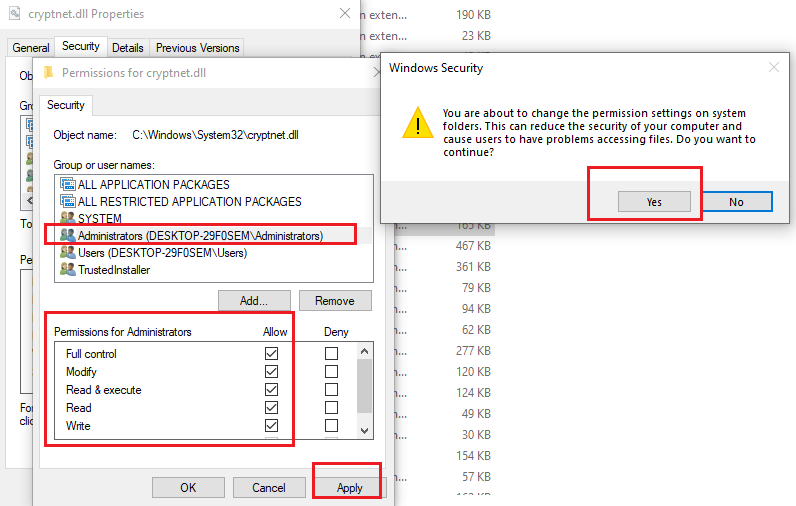Viewport: 796px width, 506px height.
Task: Click Yes in the Windows Security prompt
Action: pyautogui.click(x=654, y=201)
